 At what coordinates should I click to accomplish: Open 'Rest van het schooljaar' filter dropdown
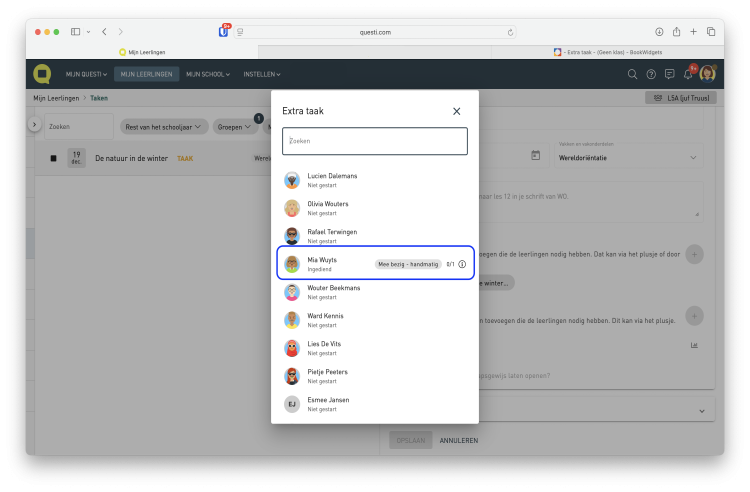(x=164, y=127)
